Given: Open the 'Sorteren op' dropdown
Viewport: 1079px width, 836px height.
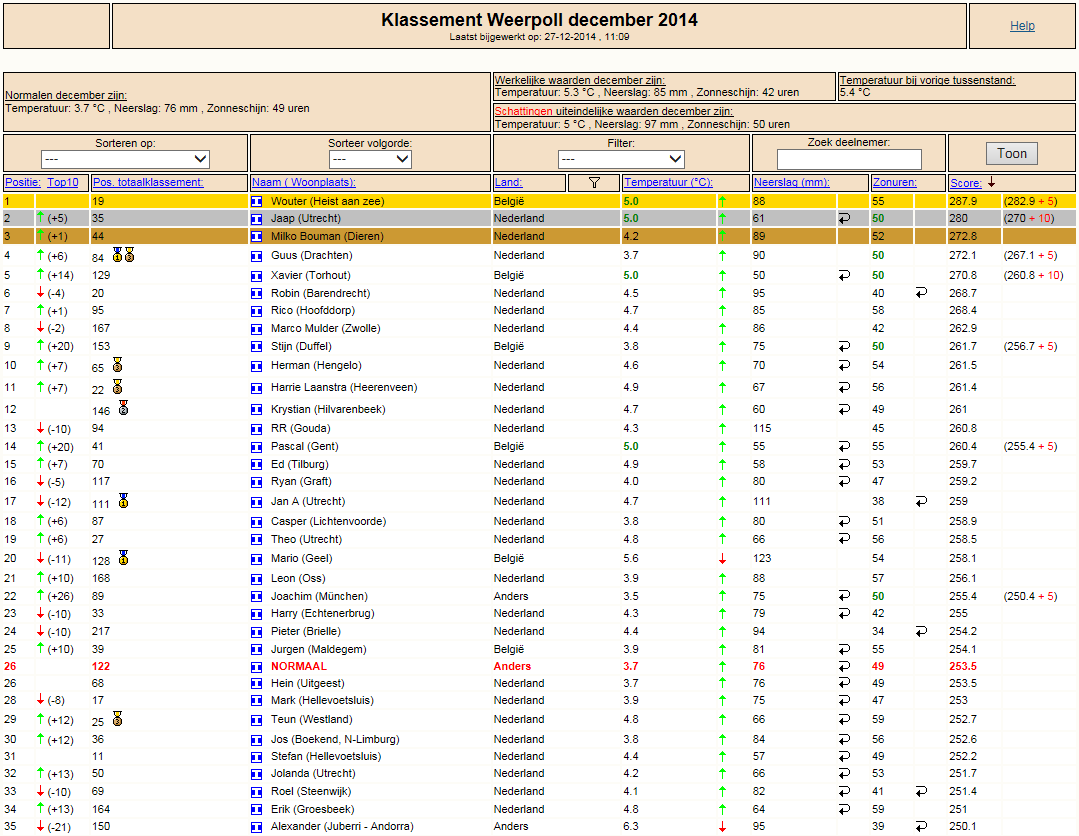Looking at the screenshot, I should tap(125, 159).
